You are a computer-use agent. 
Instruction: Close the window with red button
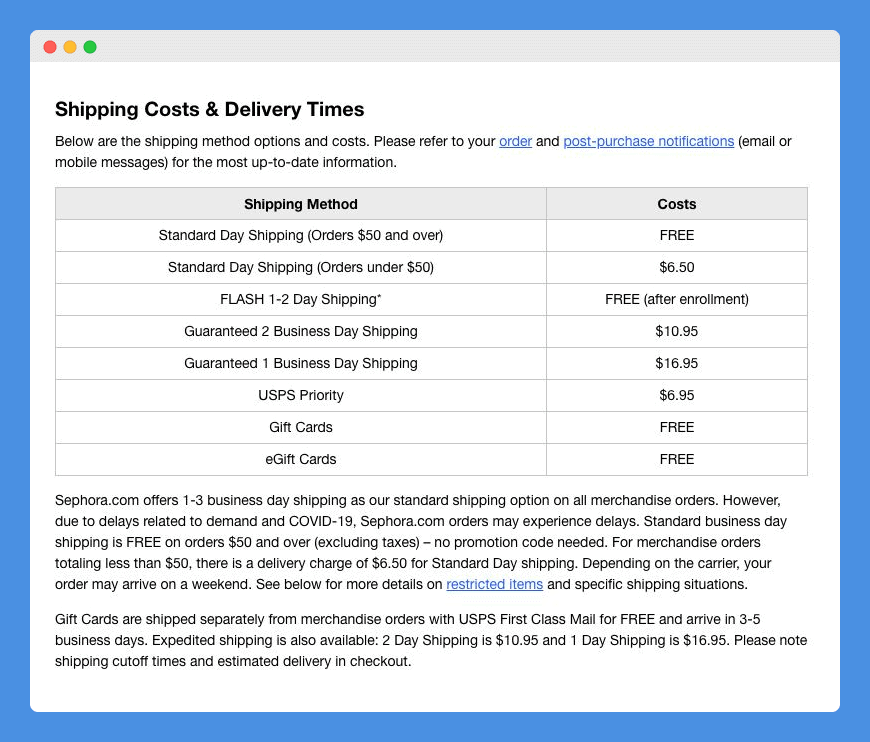click(x=50, y=47)
